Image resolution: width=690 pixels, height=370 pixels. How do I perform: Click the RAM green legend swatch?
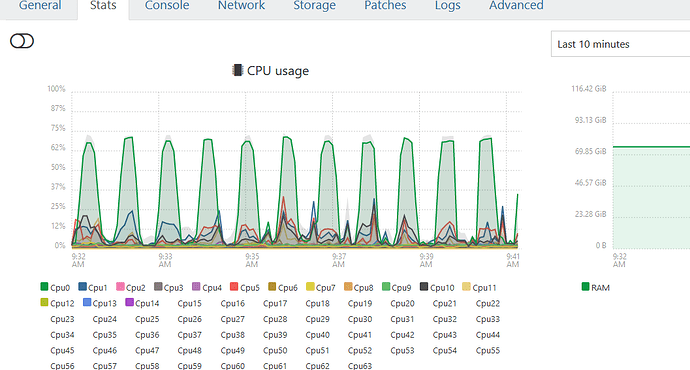pyautogui.click(x=585, y=287)
